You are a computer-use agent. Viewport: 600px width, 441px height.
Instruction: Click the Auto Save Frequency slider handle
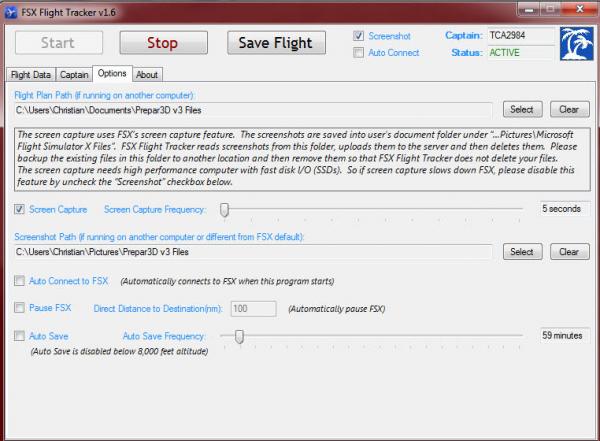239,337
